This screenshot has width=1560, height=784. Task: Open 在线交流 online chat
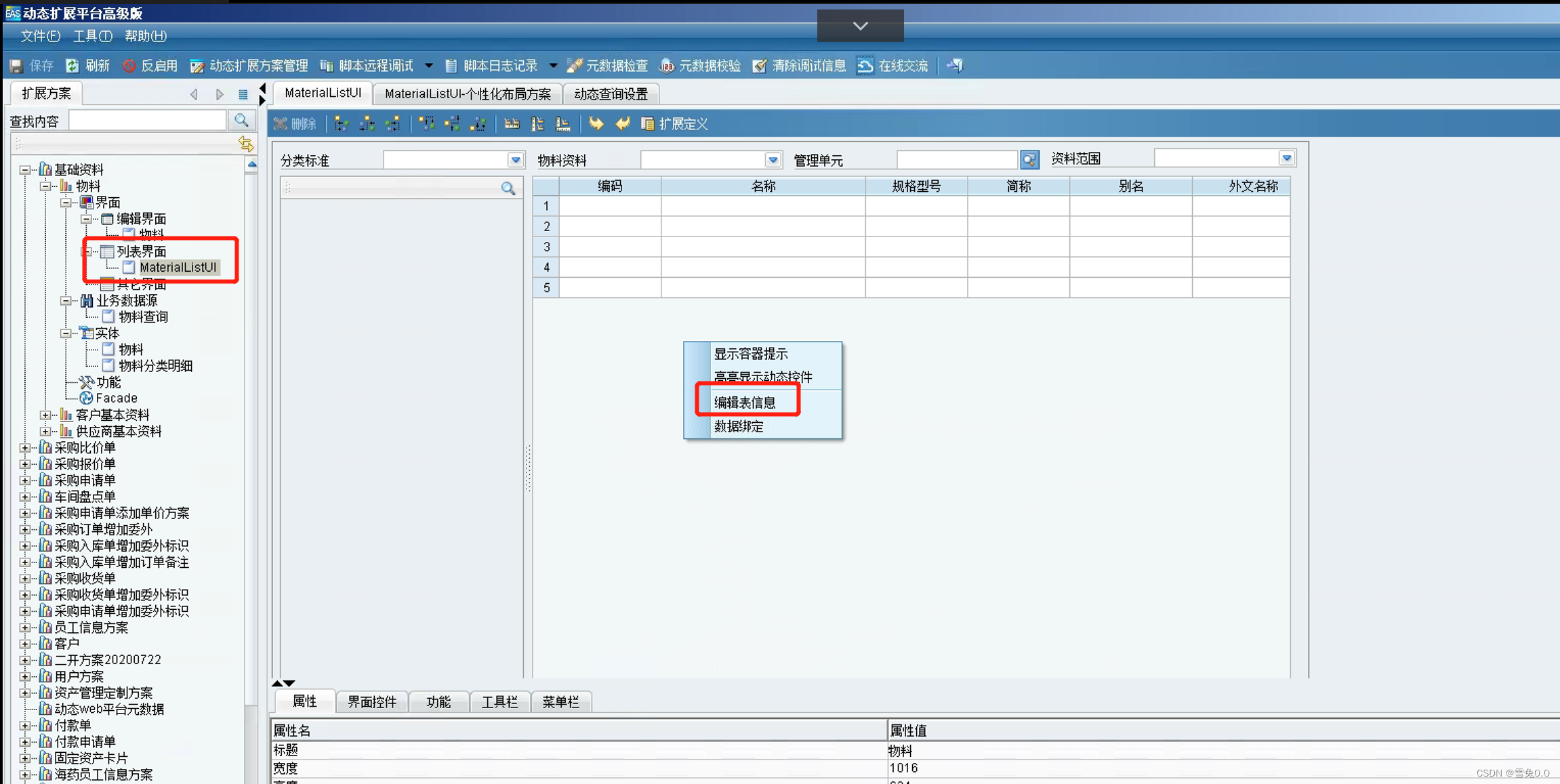(x=892, y=66)
